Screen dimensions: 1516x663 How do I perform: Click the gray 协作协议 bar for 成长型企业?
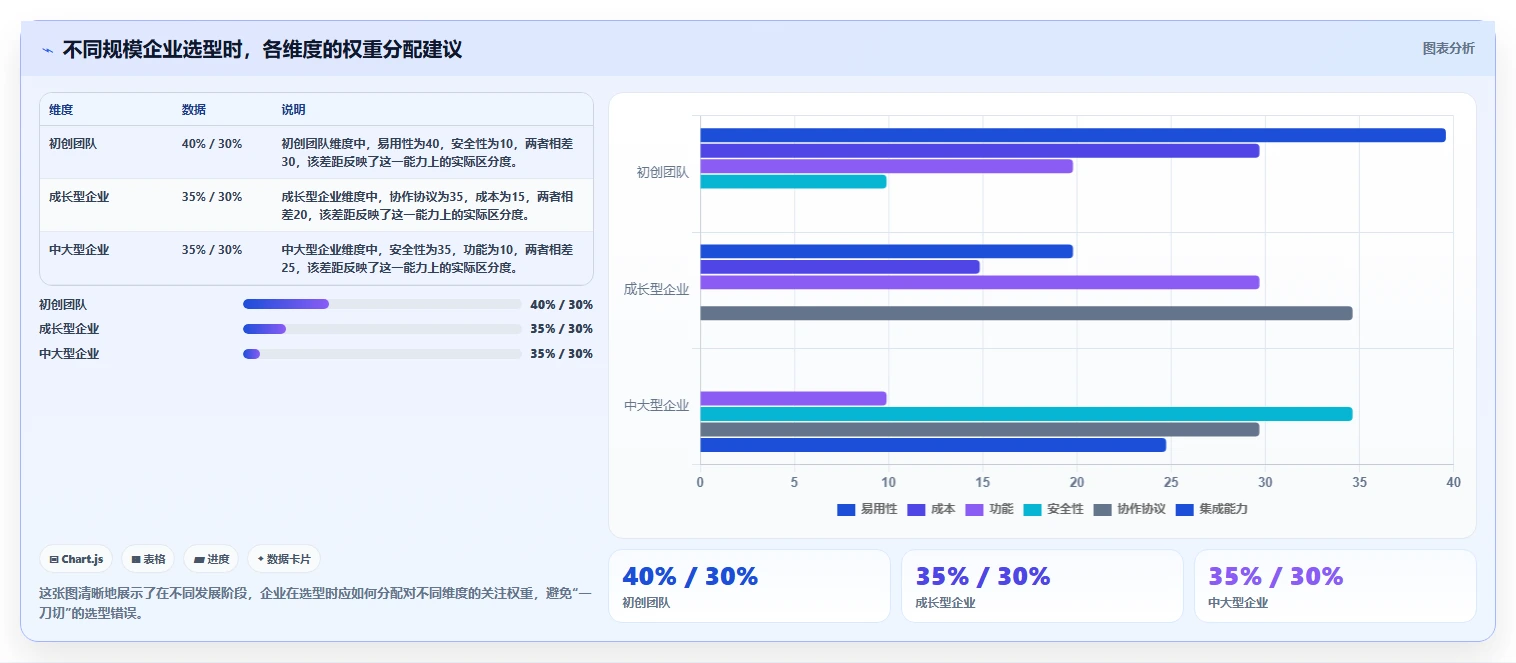[1026, 313]
